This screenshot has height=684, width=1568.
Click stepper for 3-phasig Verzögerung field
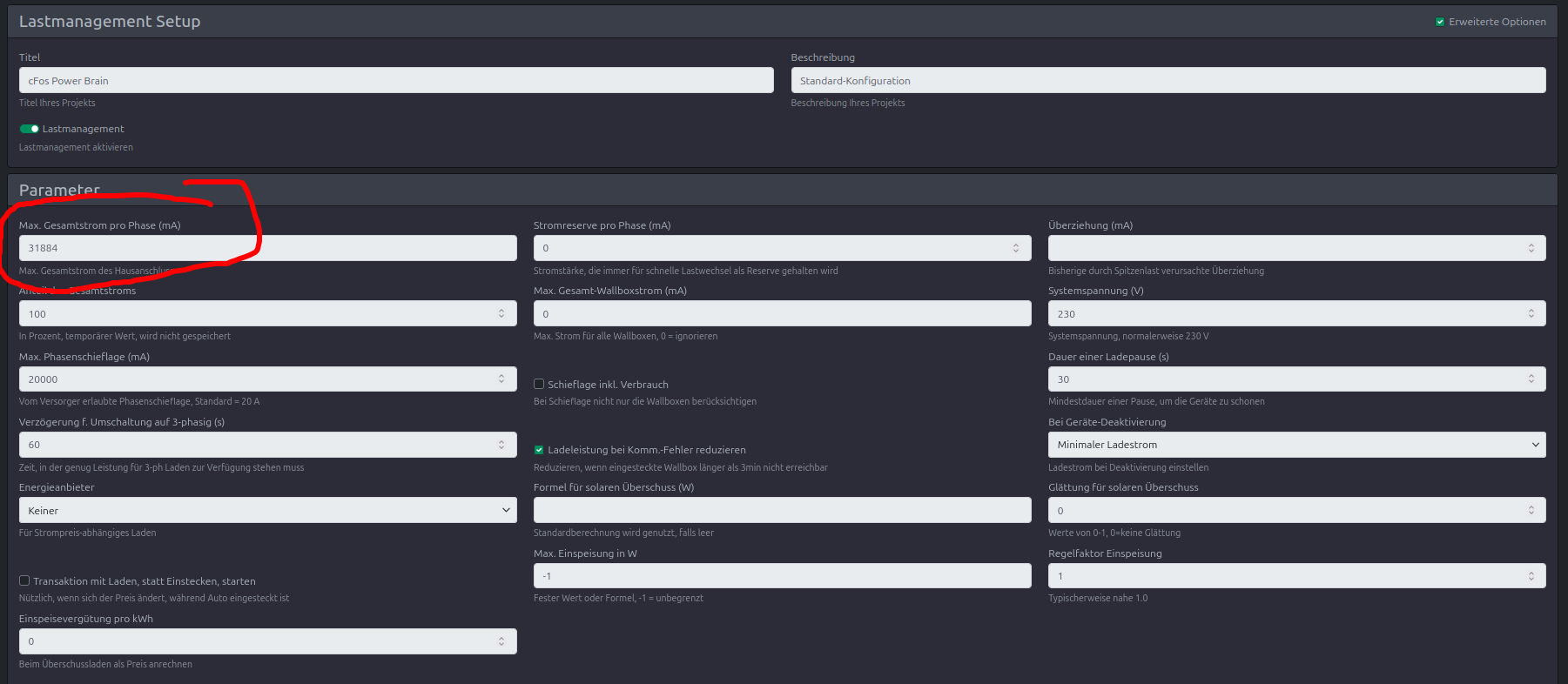pyautogui.click(x=501, y=445)
